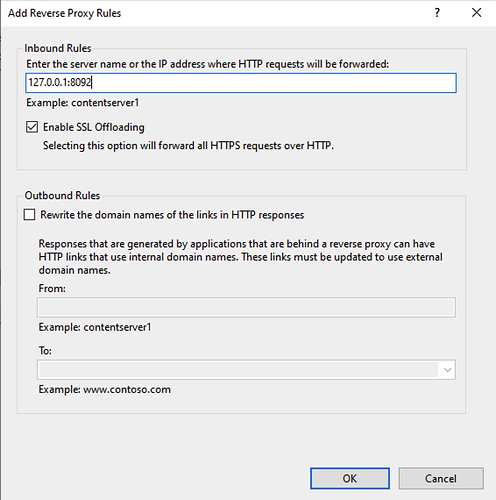Open help via the question mark icon
The height and width of the screenshot is (500, 496).
pyautogui.click(x=437, y=13)
